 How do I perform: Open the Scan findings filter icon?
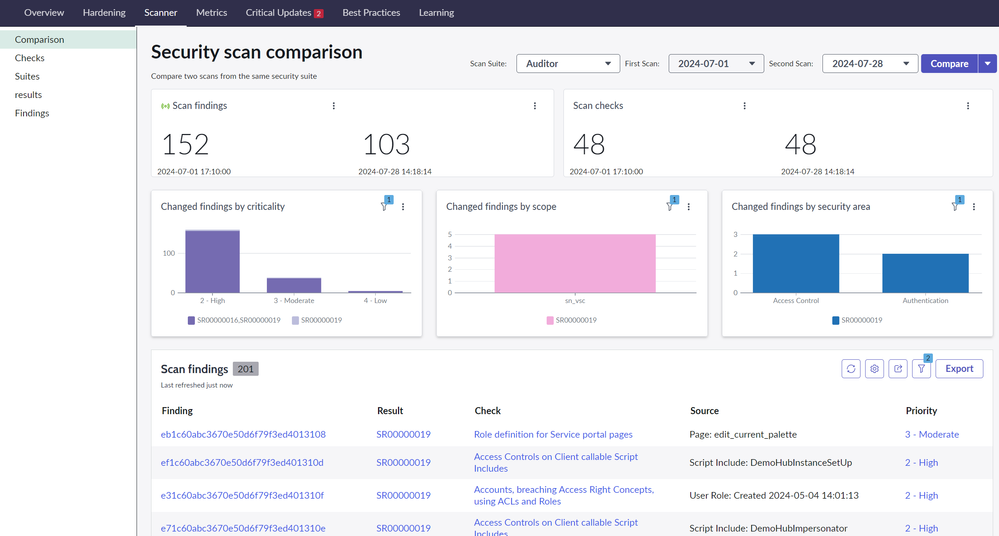[921, 369]
